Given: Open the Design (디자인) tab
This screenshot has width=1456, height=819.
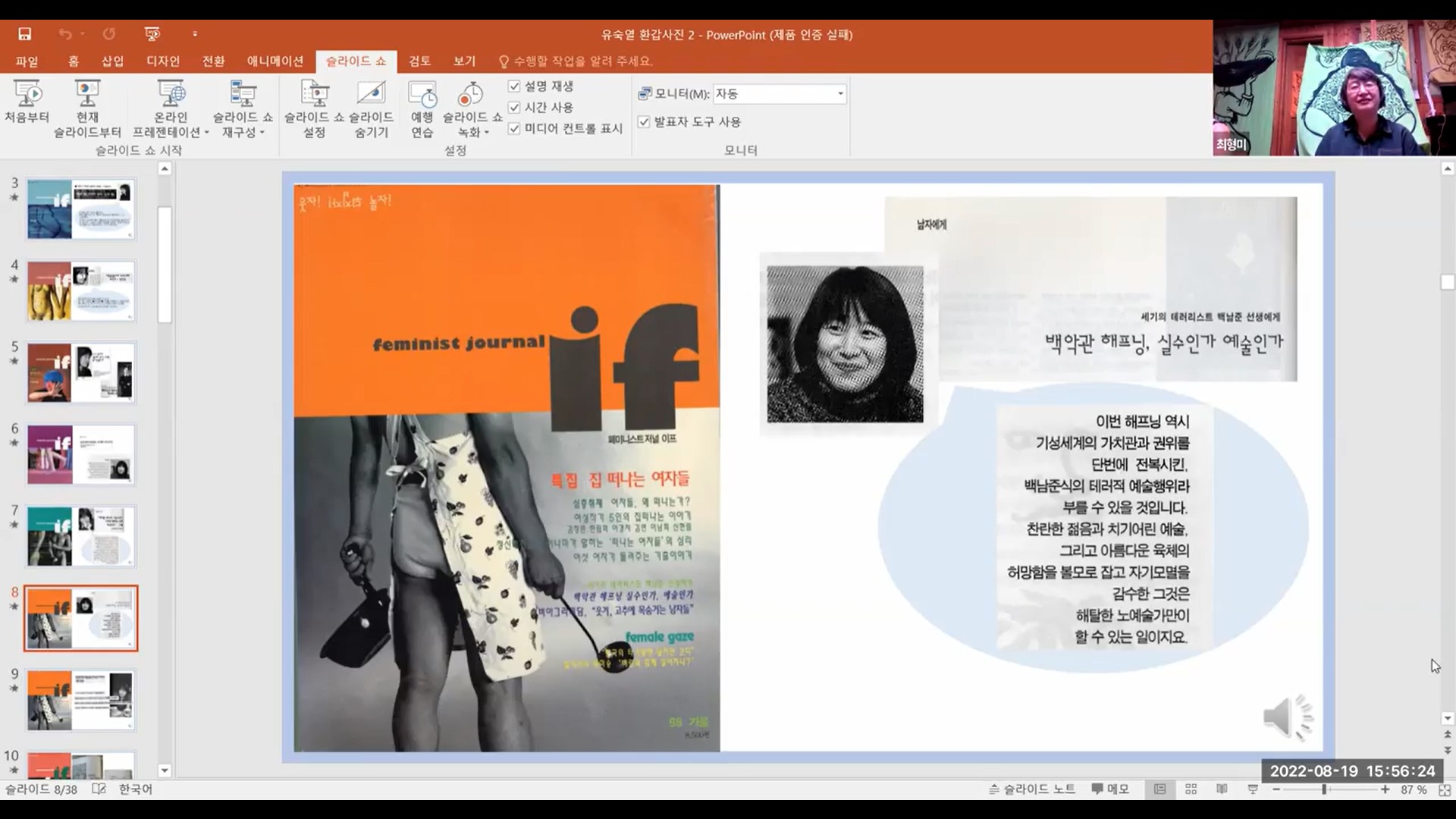Looking at the screenshot, I should click(163, 61).
